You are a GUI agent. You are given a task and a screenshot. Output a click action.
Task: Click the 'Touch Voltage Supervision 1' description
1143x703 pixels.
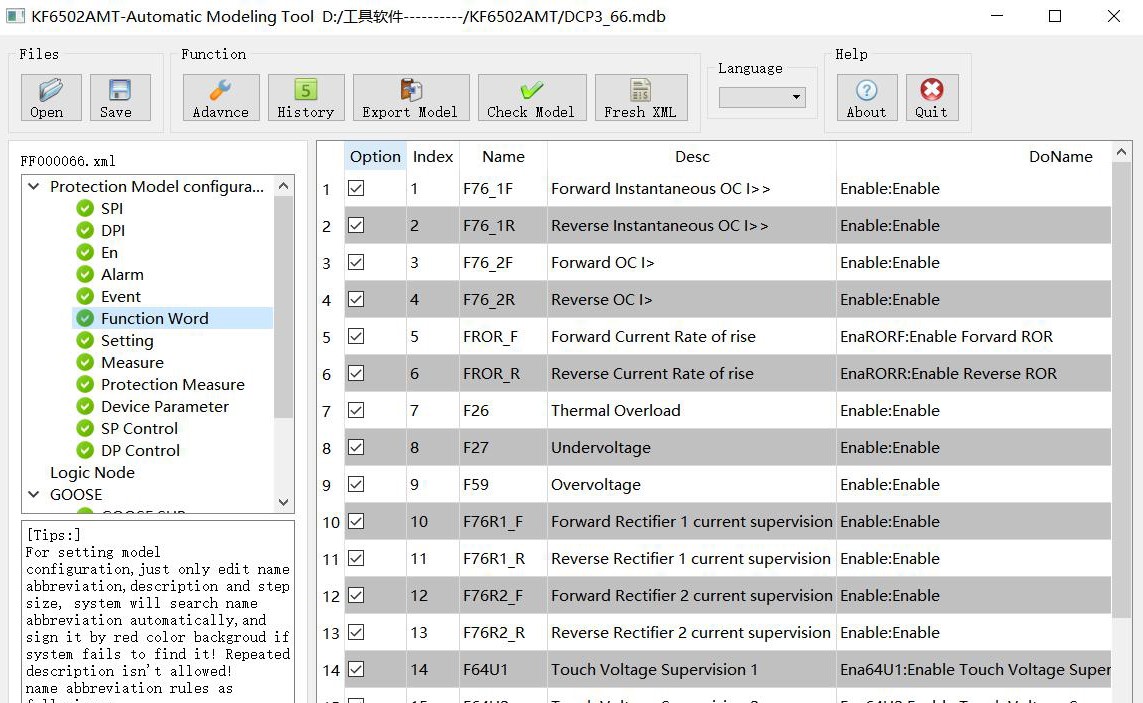(x=655, y=669)
